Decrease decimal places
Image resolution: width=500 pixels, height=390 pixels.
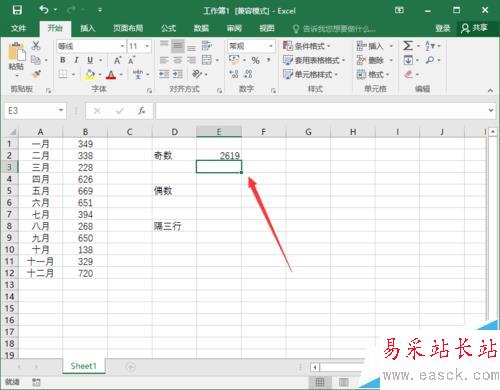248,74
